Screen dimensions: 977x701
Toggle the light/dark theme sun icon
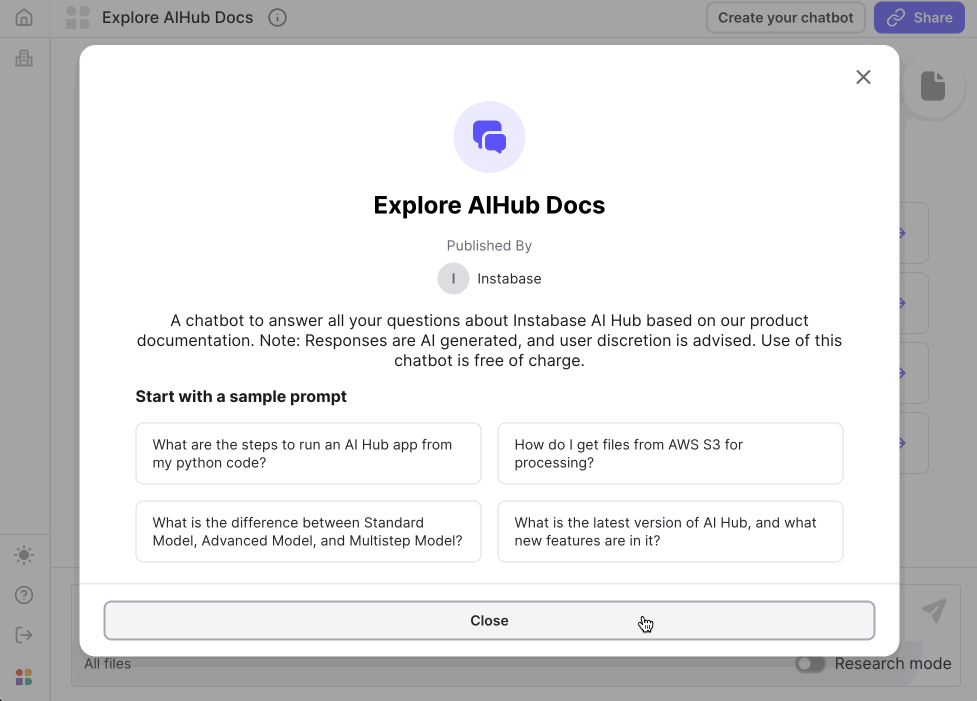[x=24, y=555]
